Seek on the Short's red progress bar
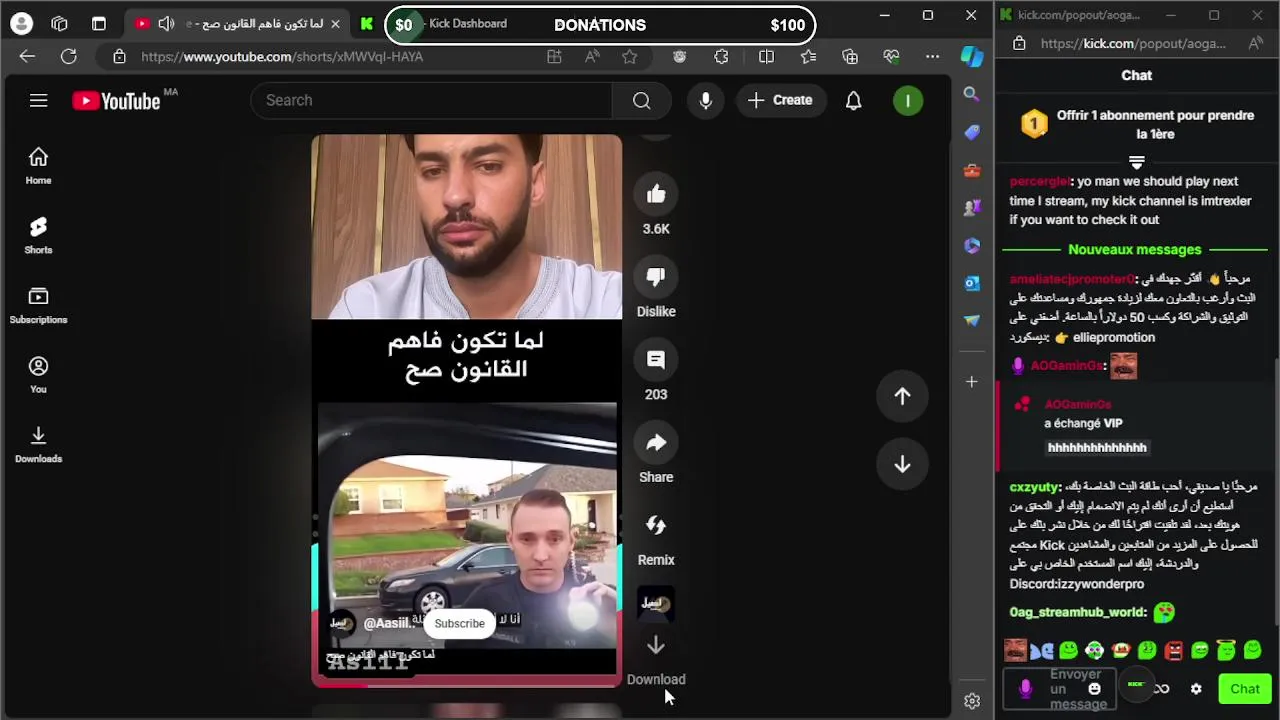 [466, 685]
